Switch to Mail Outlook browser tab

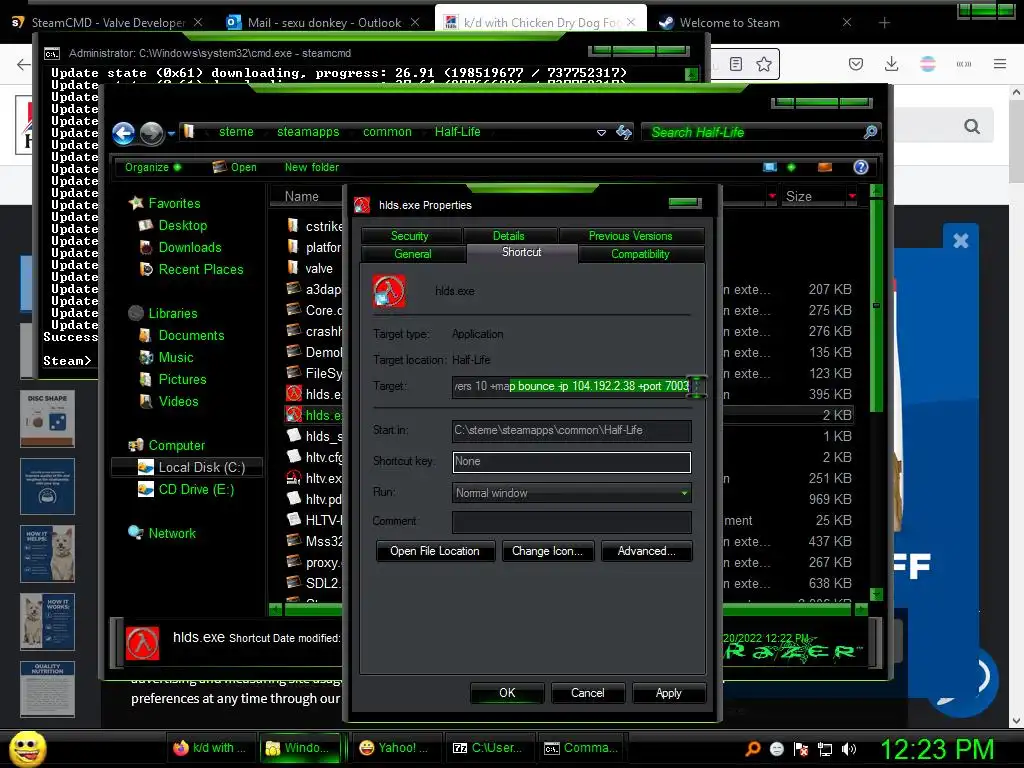324,23
